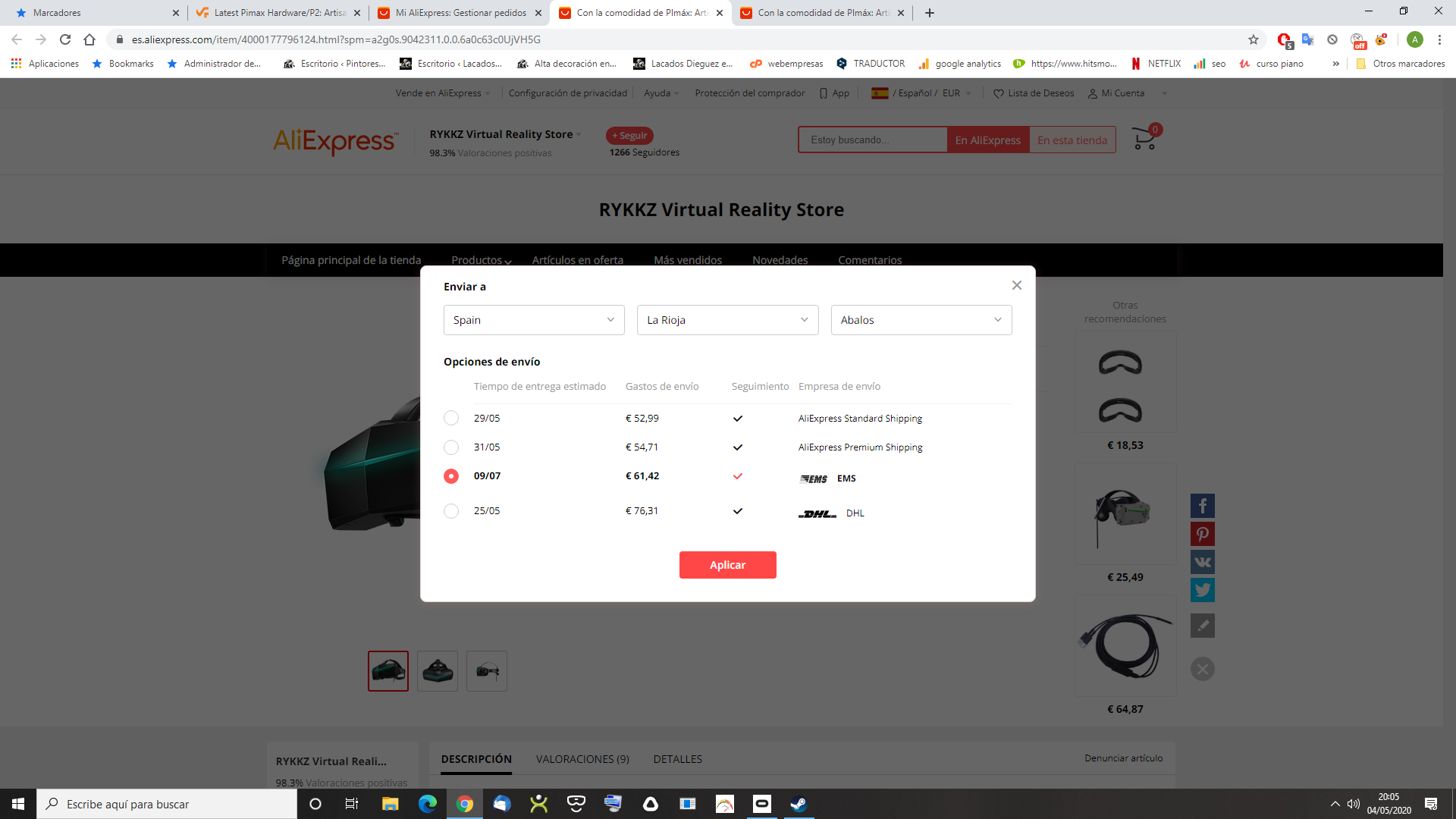Close the Enviar a dialog
The image size is (1456, 819).
tap(1017, 285)
